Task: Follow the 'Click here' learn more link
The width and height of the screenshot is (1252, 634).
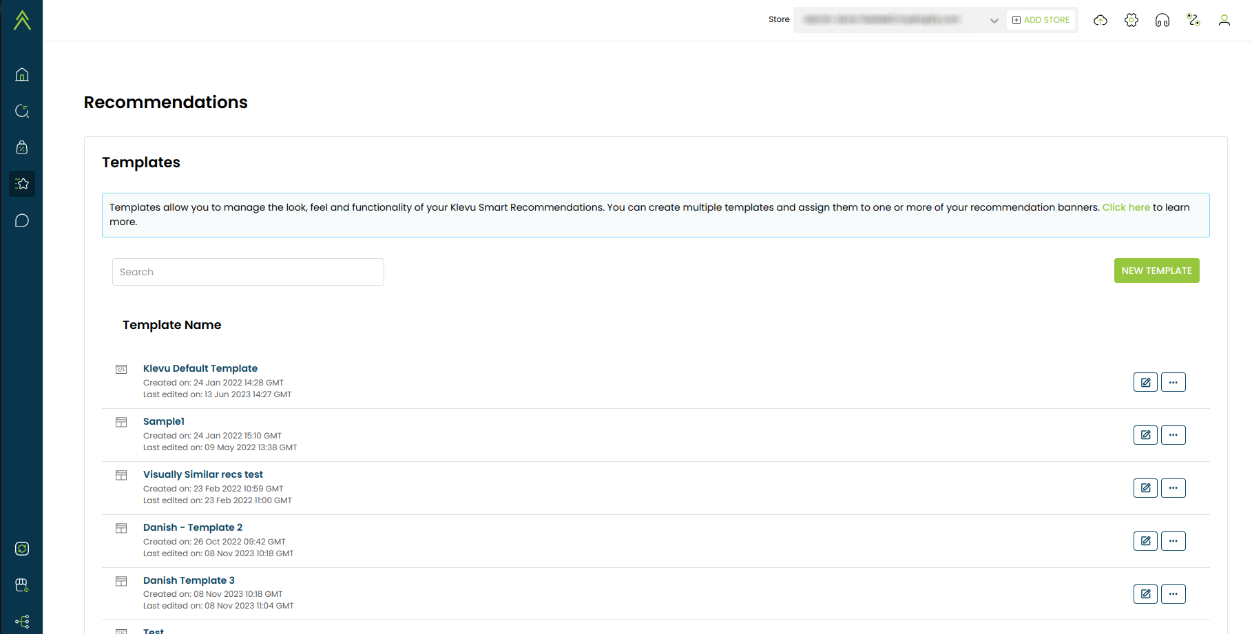Action: click(x=1126, y=208)
